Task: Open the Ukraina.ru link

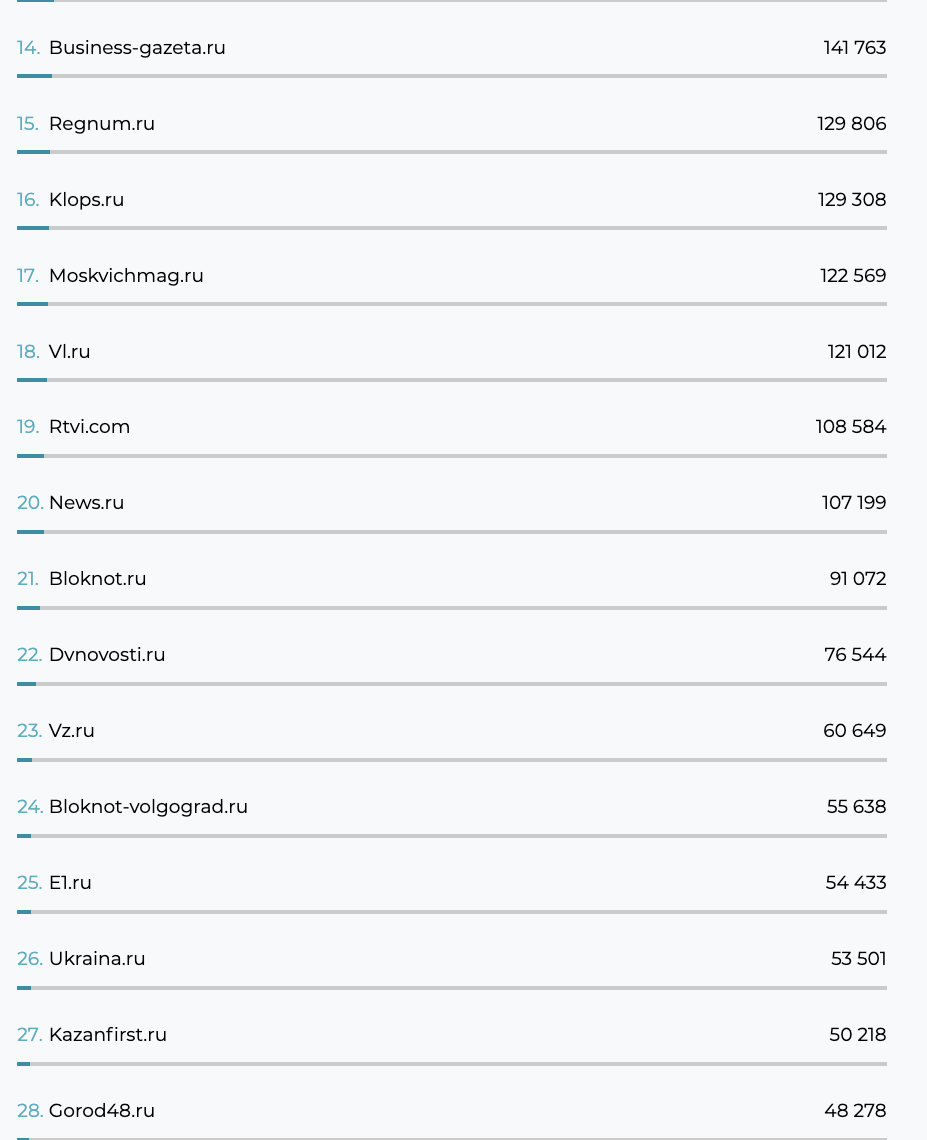Action: (97, 959)
